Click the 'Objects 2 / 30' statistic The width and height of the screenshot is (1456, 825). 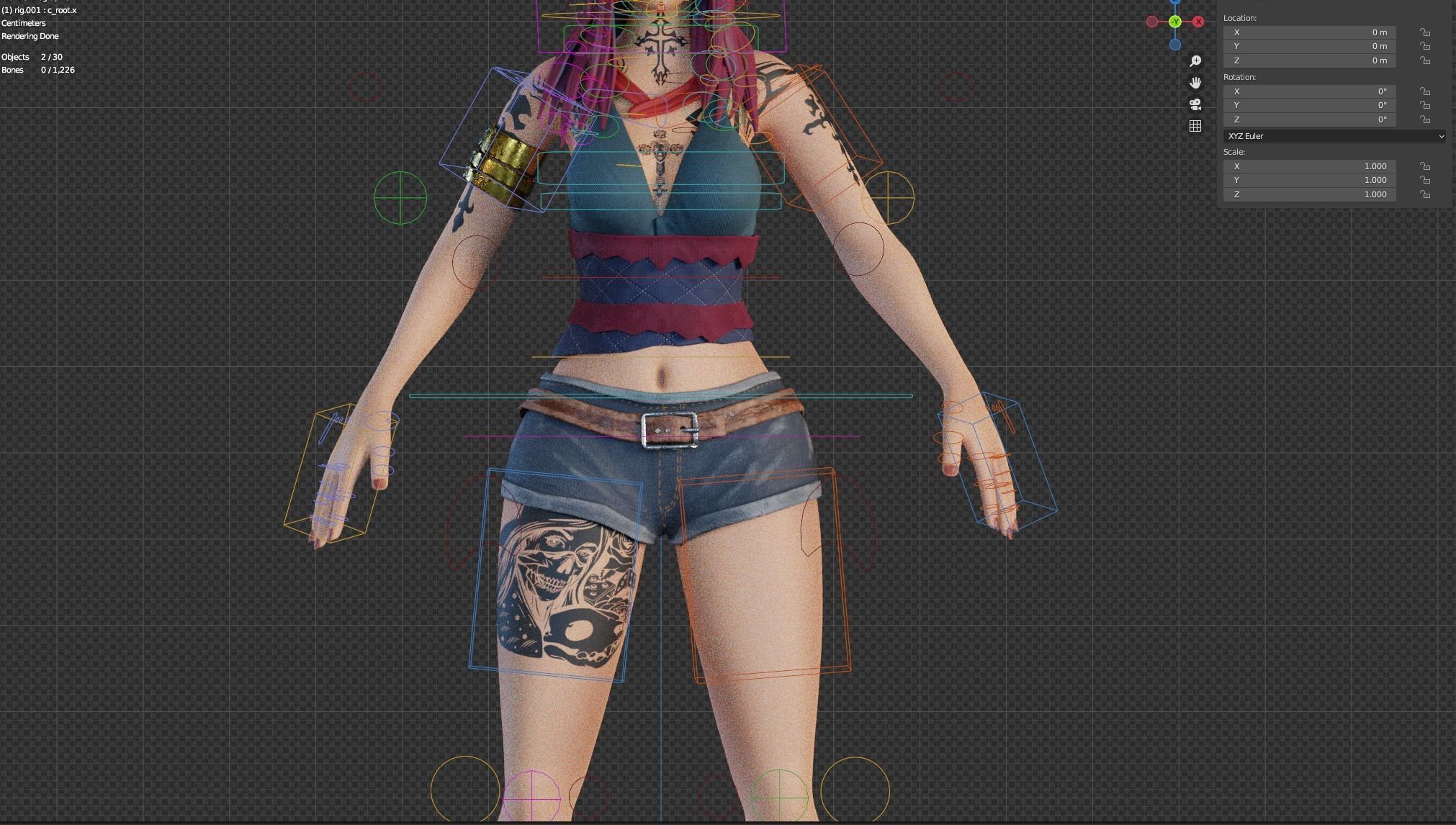(x=32, y=57)
